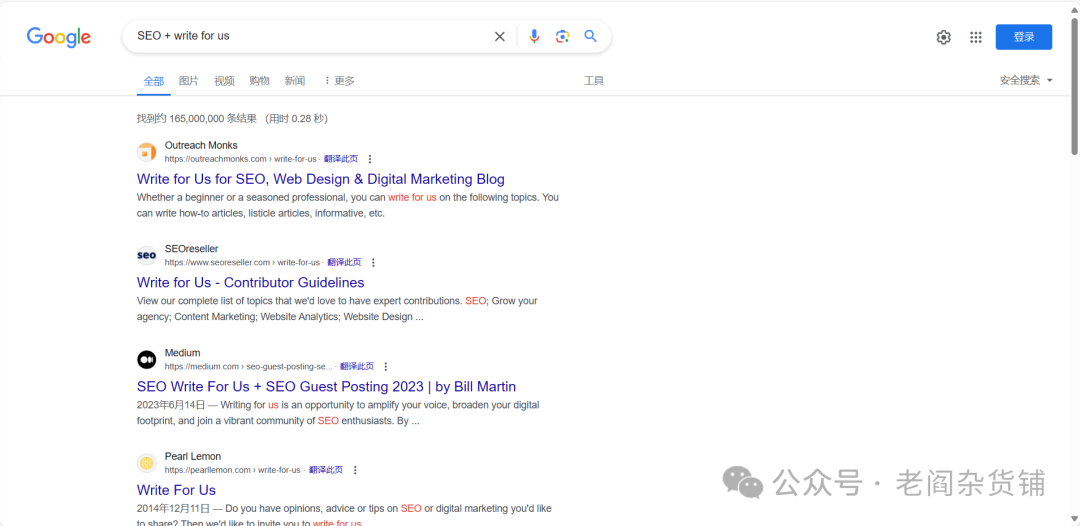Click the result count text '找到约 165,000,000 条结果'

coord(197,118)
